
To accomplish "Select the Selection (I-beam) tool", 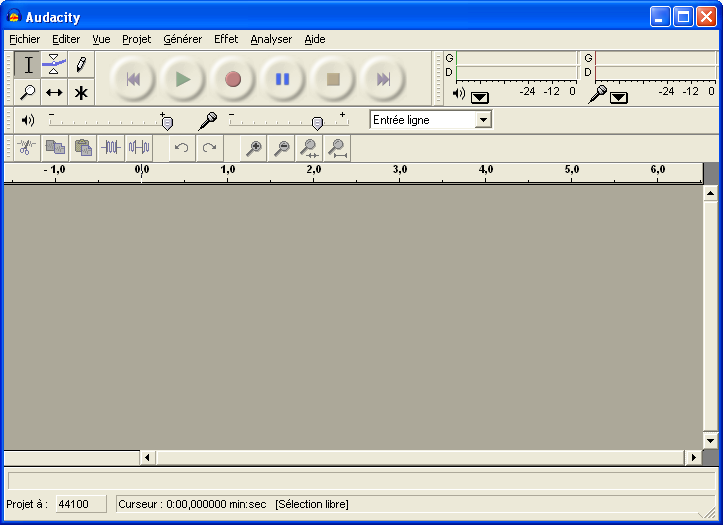I will click(28, 64).
